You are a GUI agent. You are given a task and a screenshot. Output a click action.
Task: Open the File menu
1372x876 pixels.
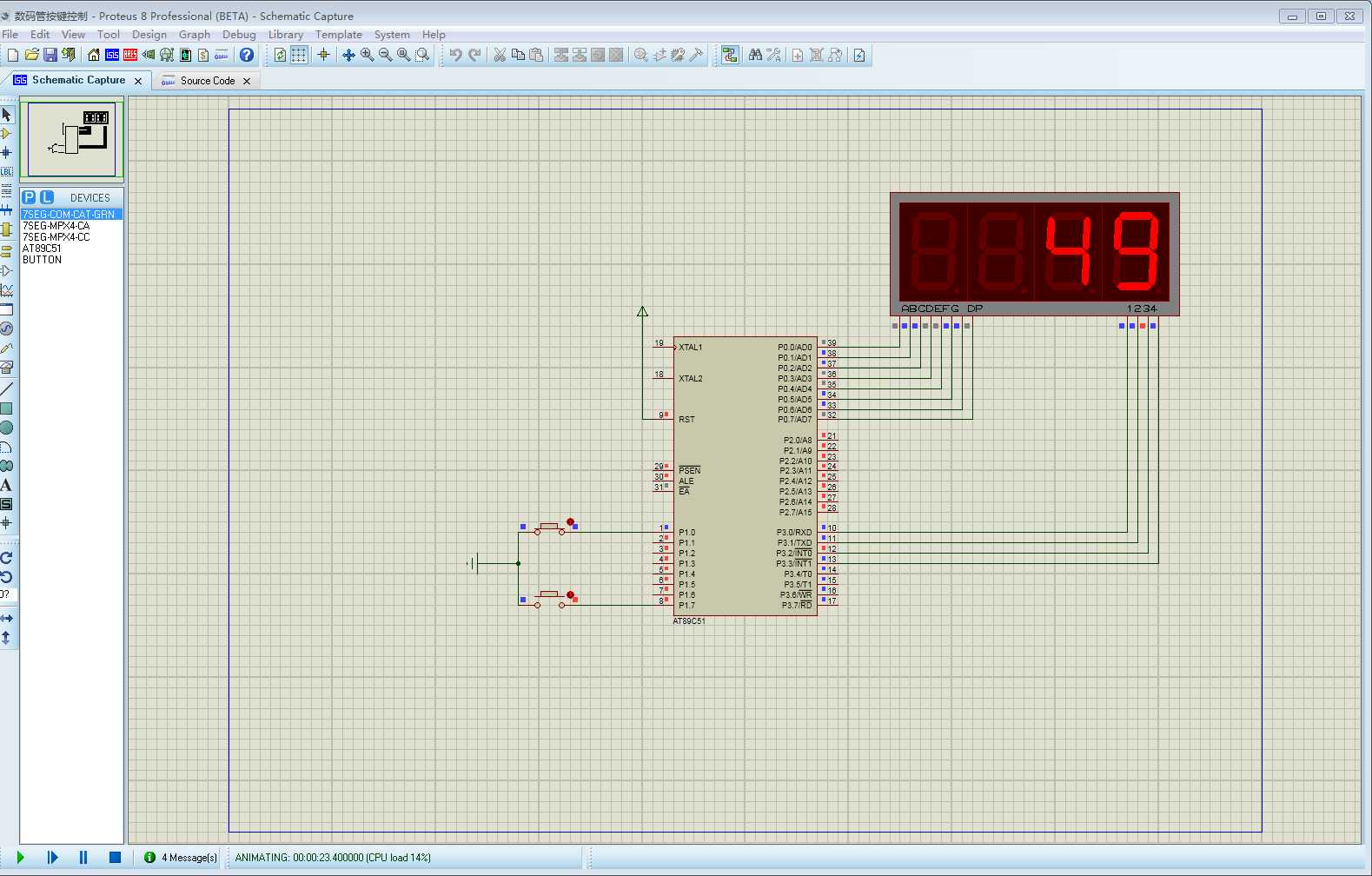pos(10,35)
